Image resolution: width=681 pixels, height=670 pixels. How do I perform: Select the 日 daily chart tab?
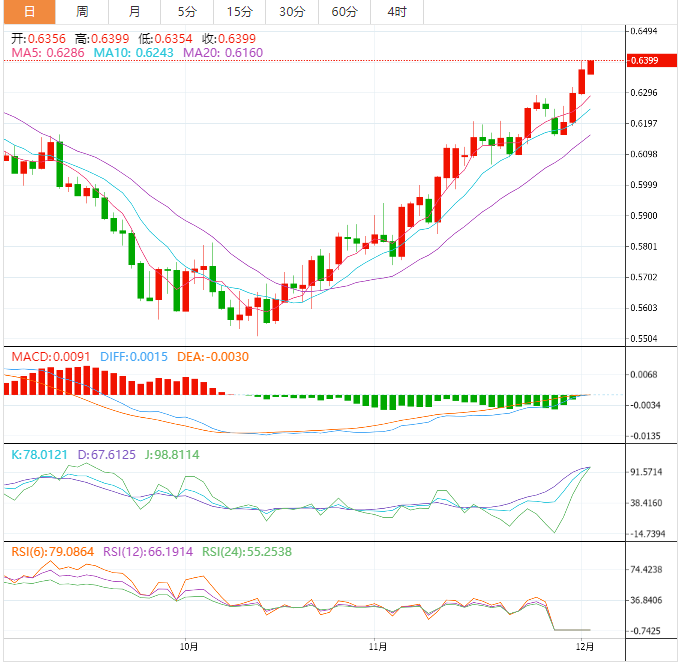click(x=30, y=12)
